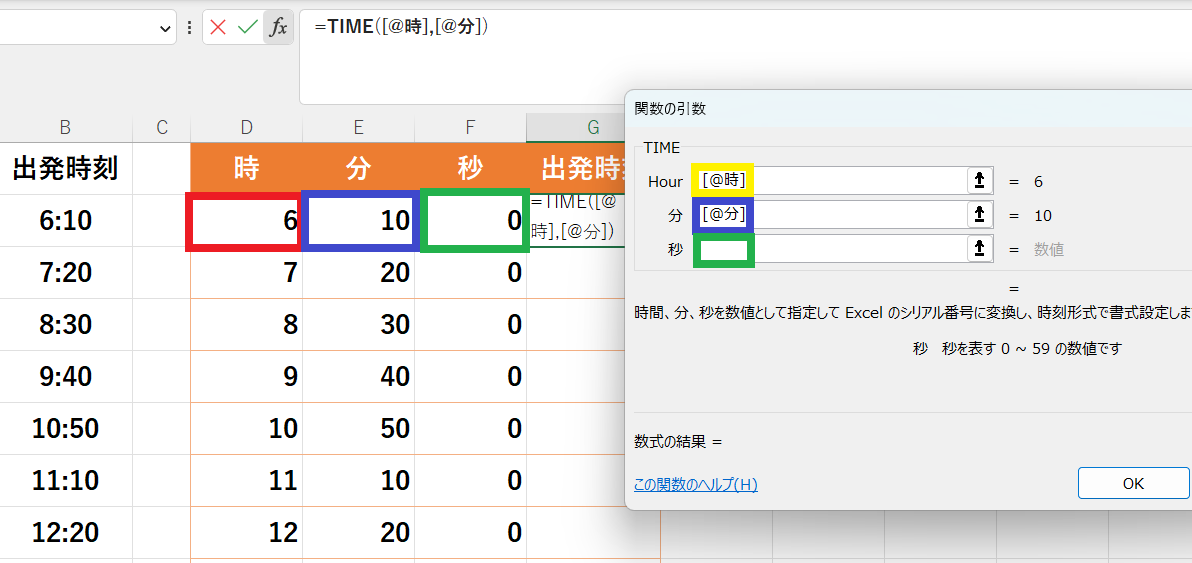This screenshot has width=1192, height=563.
Task: Select cell showing 7:20
Action: pos(65,272)
